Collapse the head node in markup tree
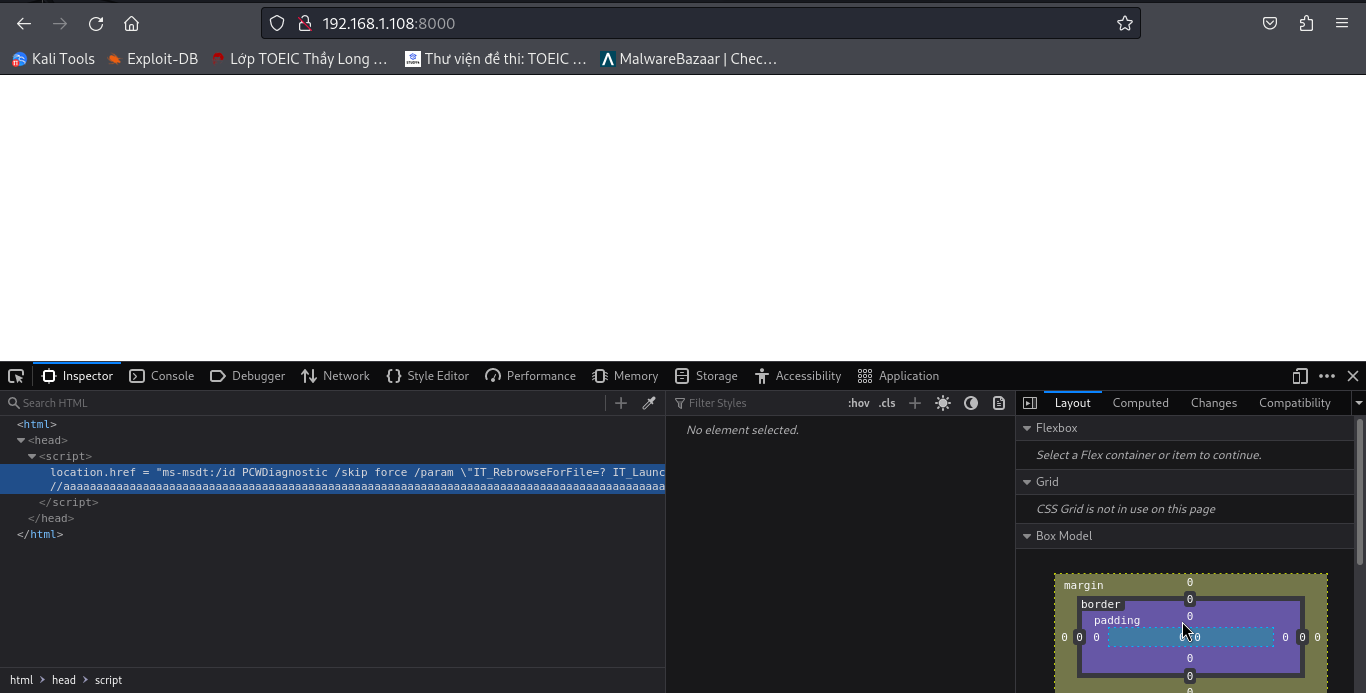Viewport: 1366px width, 693px height. [x=21, y=440]
